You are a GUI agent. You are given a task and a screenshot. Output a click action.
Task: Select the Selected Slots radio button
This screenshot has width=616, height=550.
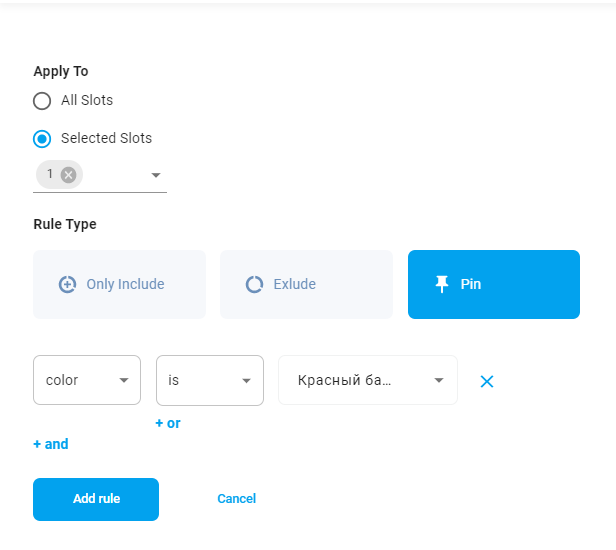pos(42,139)
